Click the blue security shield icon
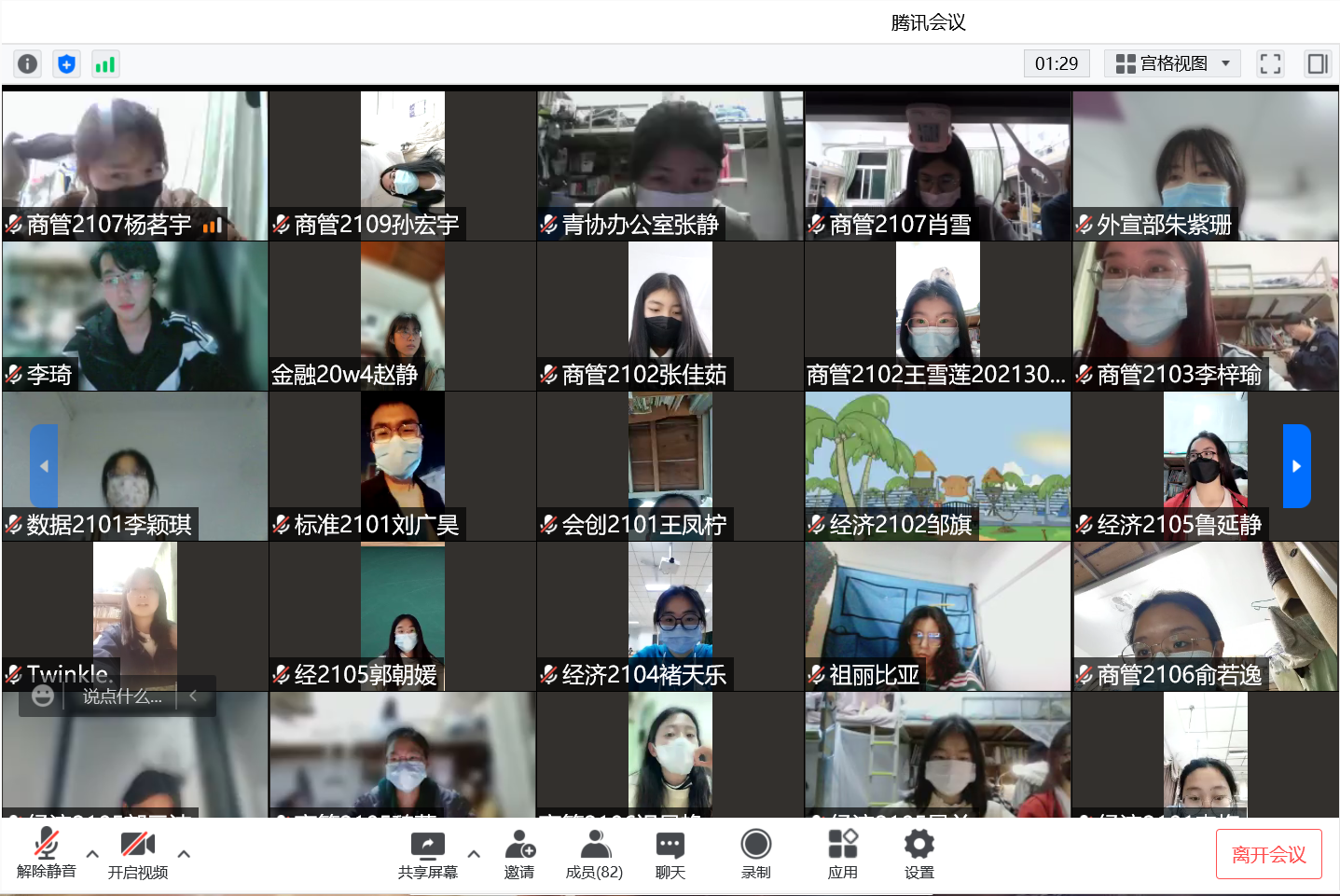1340x896 pixels. pos(66,63)
